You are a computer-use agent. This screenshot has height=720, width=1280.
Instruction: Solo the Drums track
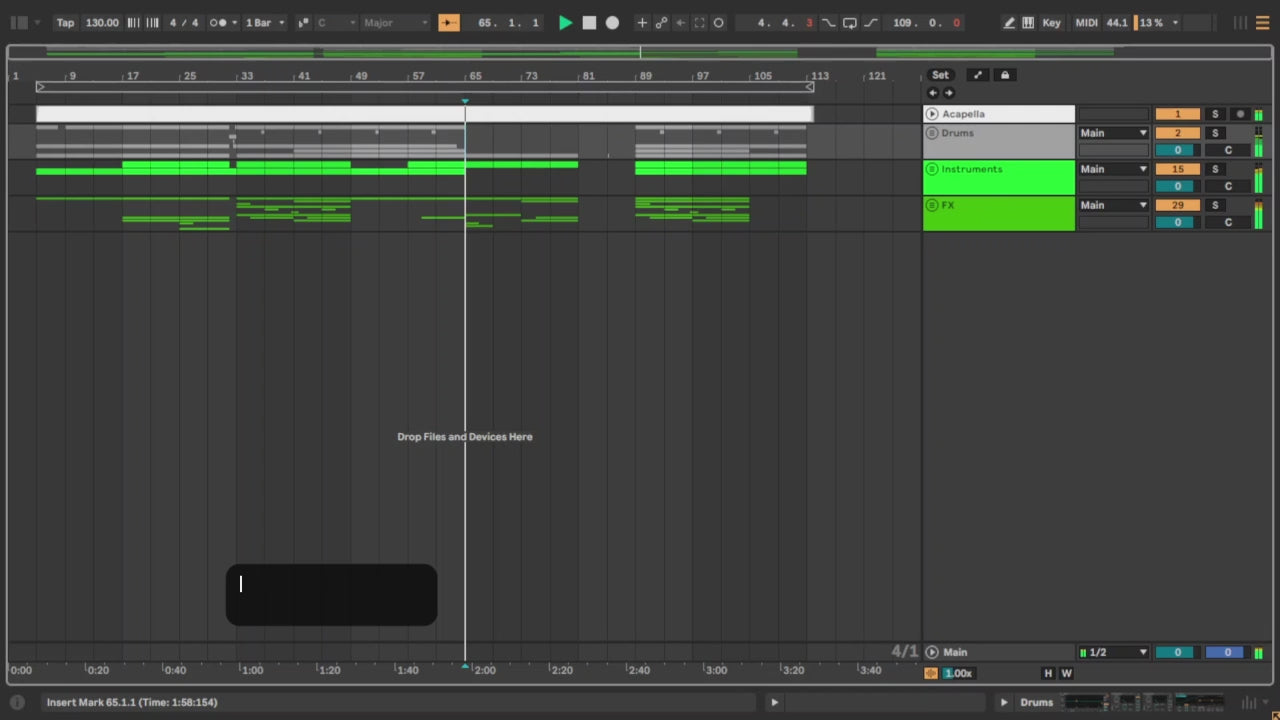(x=1215, y=133)
